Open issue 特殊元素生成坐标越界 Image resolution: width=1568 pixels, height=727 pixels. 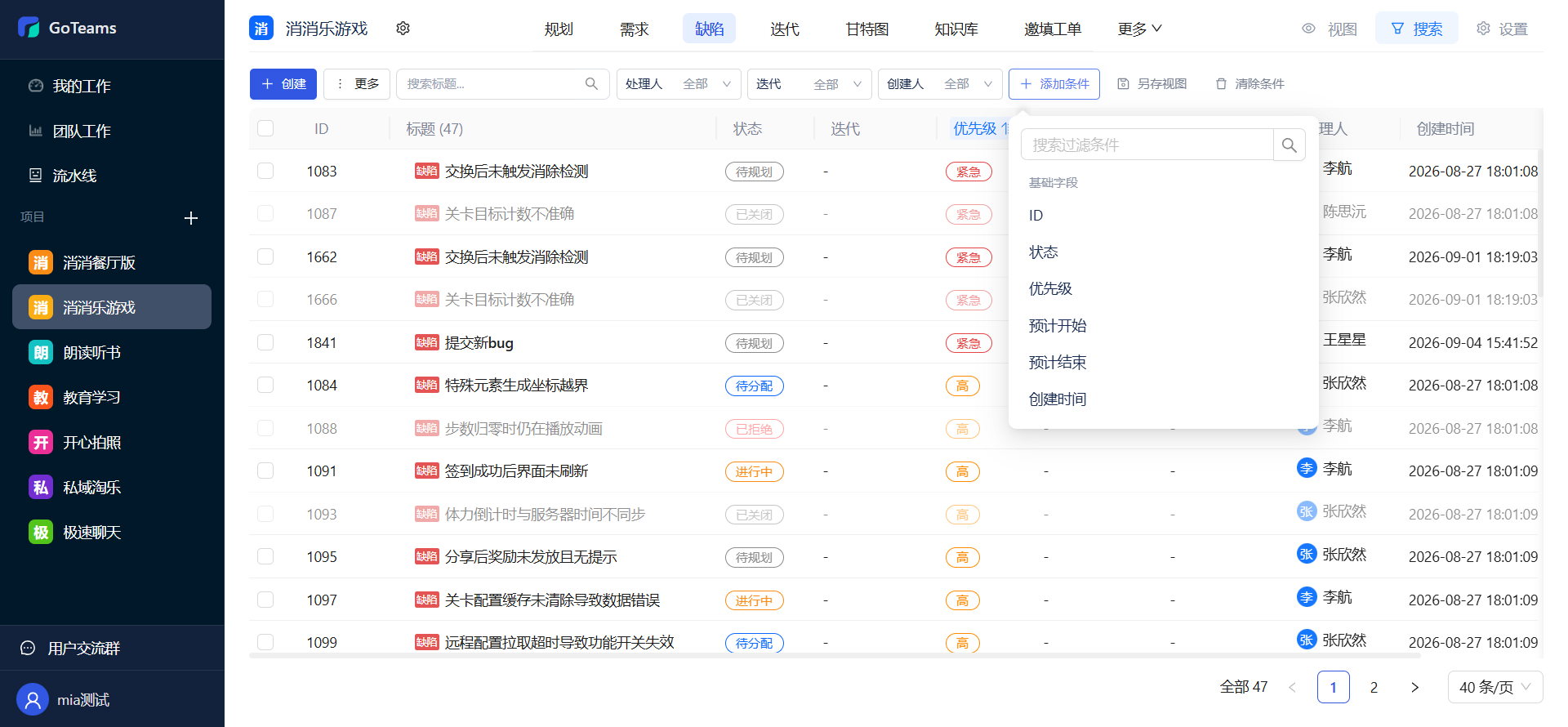click(x=516, y=385)
